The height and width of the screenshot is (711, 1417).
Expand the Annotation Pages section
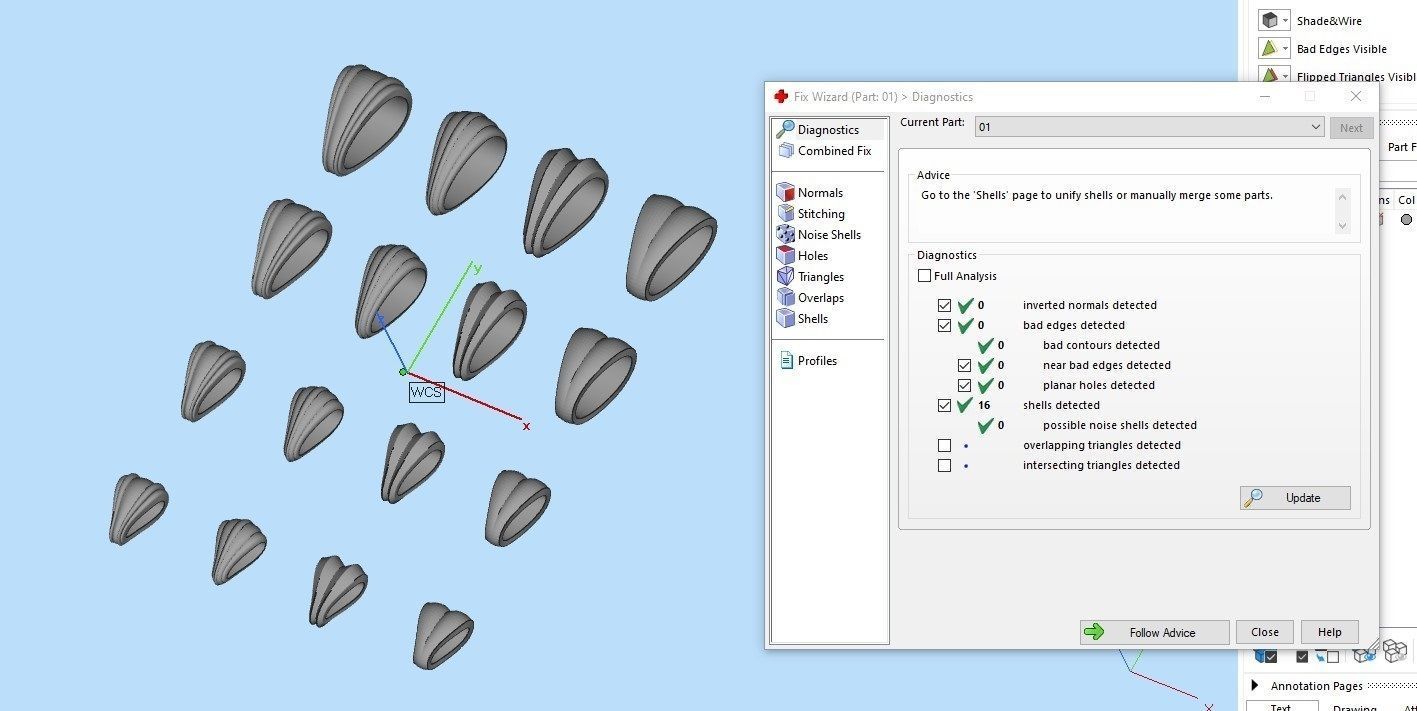pos(1254,685)
